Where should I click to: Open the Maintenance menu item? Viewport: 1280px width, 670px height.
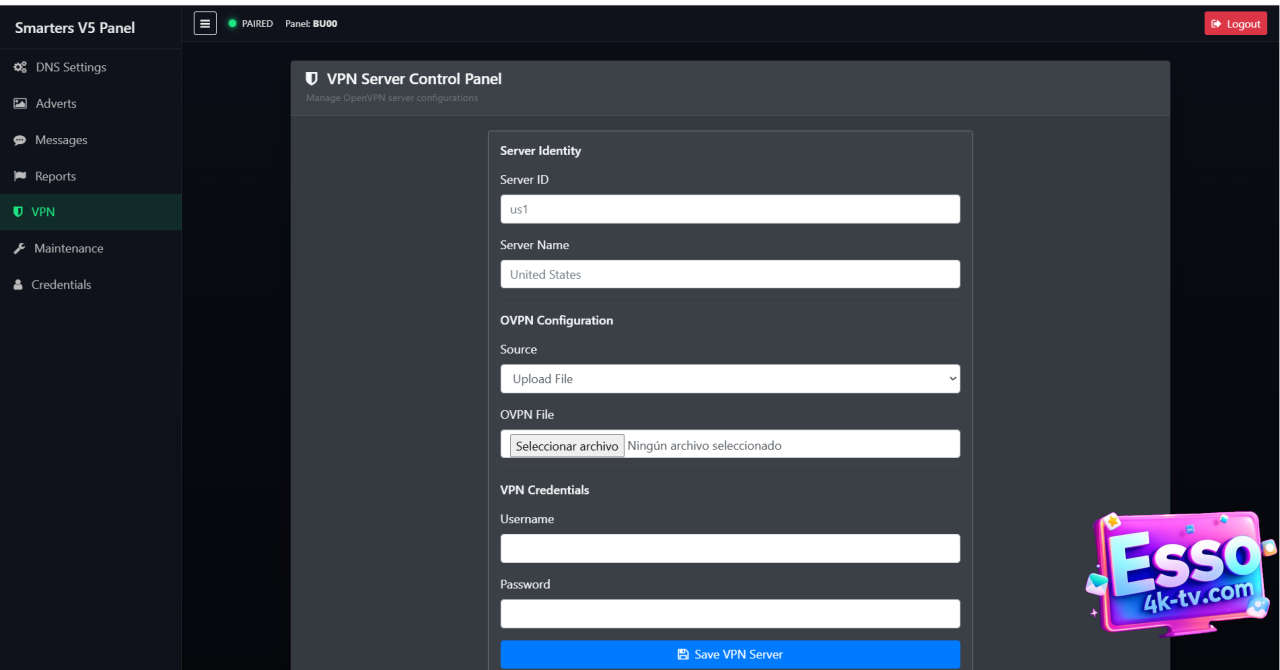click(68, 249)
